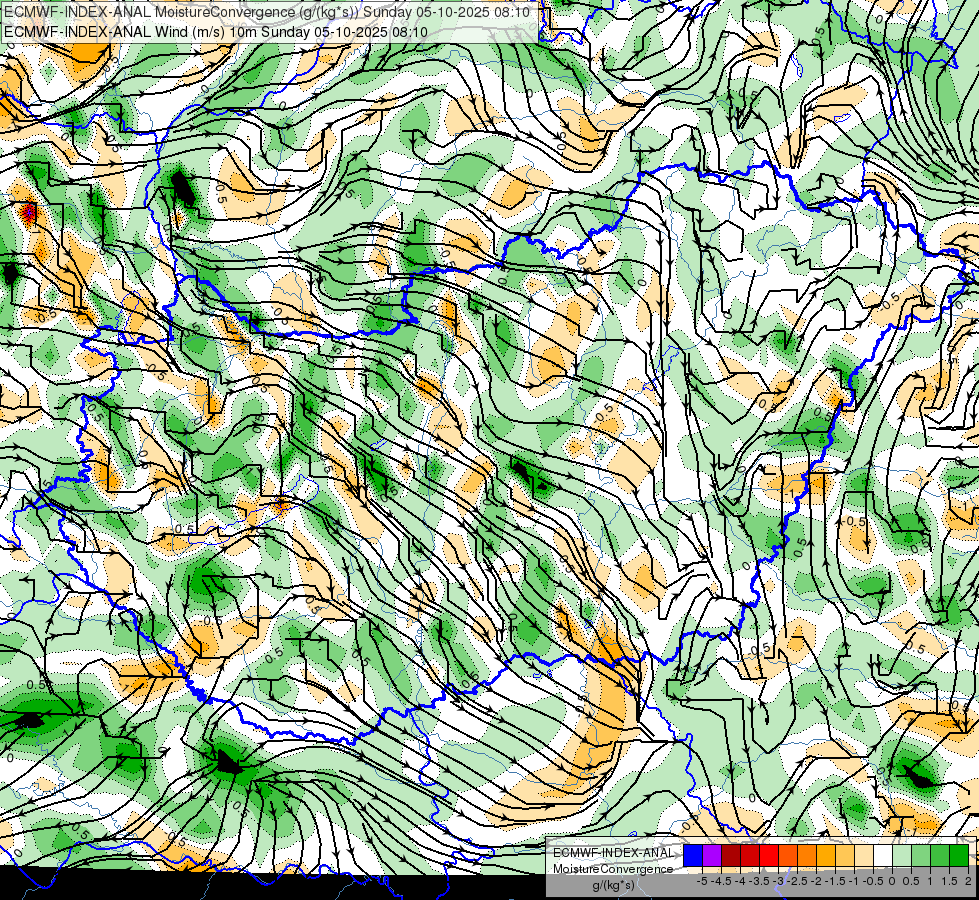Click the palest green legend swatch
This screenshot has height=900, width=979.
(x=902, y=855)
